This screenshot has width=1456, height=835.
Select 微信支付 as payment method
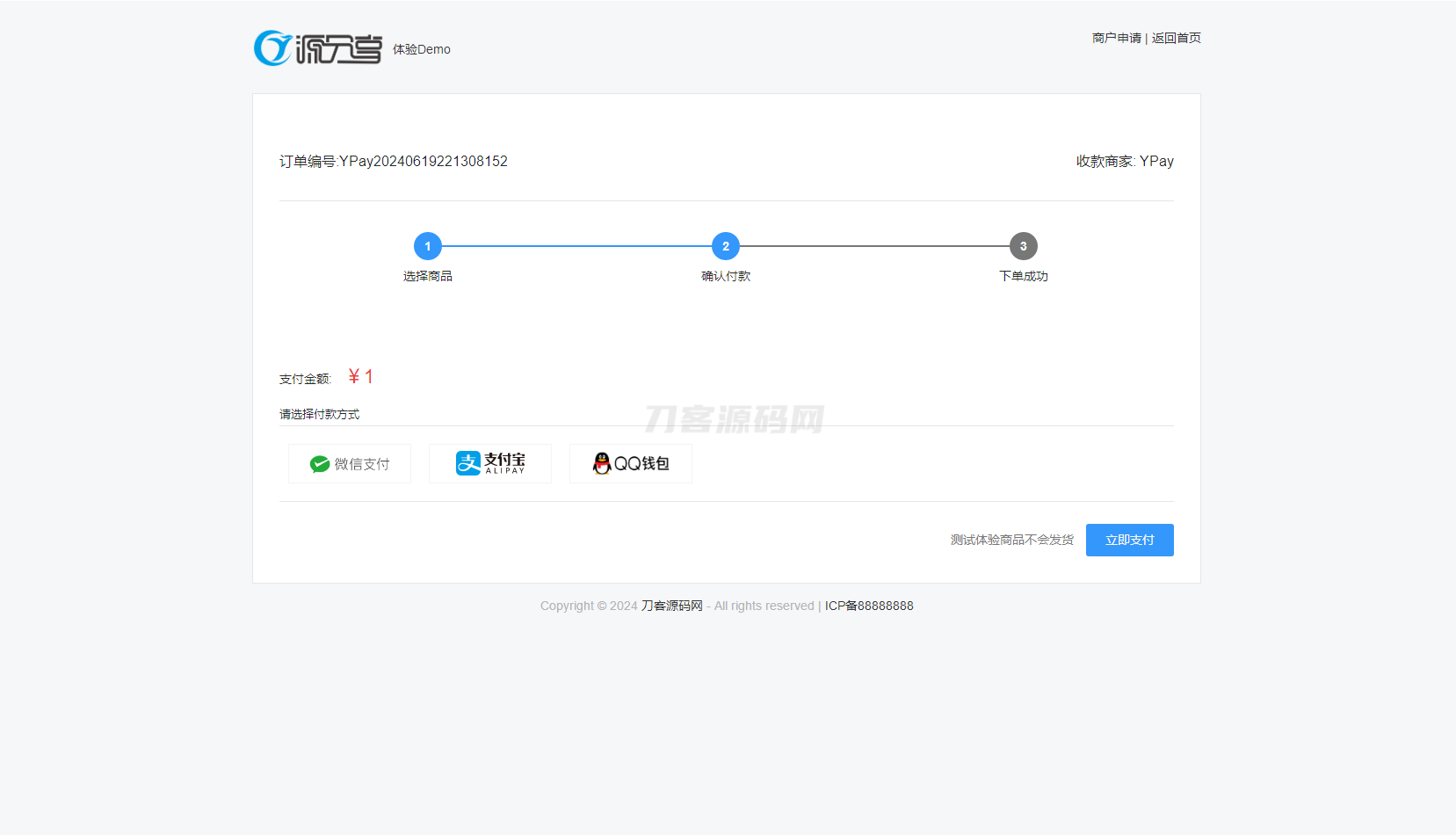click(x=350, y=463)
